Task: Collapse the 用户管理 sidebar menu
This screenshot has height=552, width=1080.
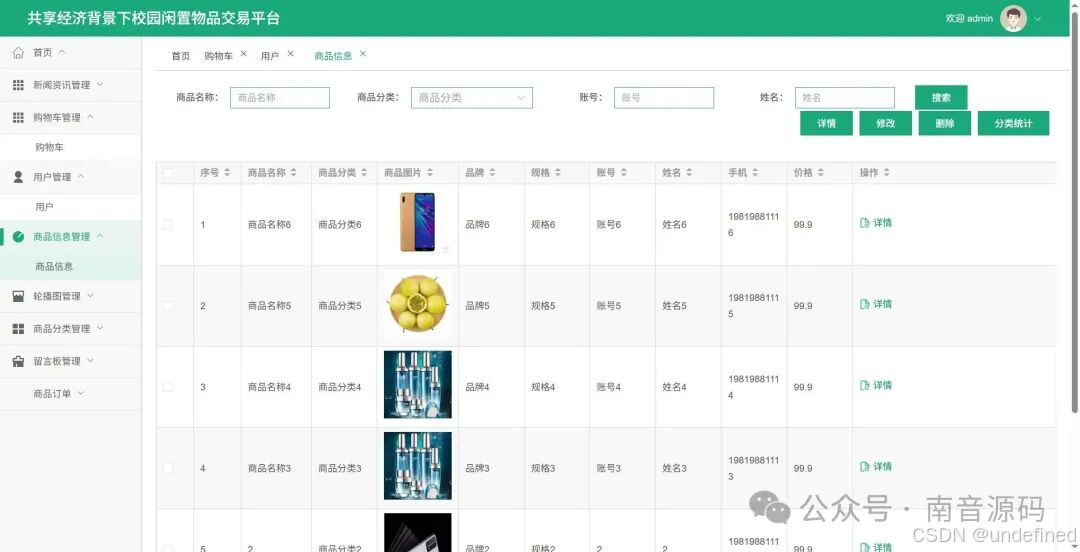Action: coord(81,177)
